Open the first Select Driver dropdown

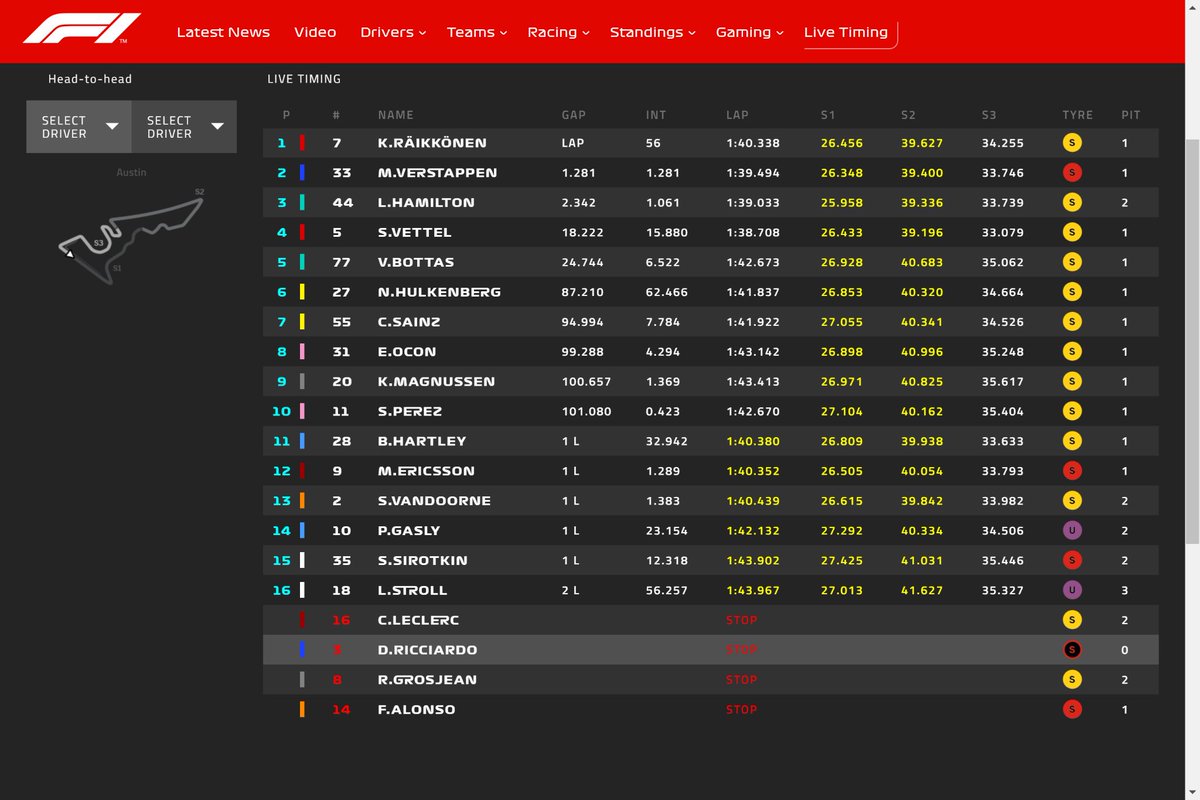pyautogui.click(x=79, y=127)
